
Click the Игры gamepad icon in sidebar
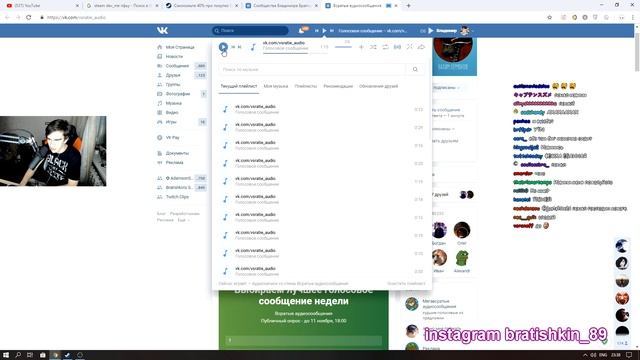click(160, 122)
